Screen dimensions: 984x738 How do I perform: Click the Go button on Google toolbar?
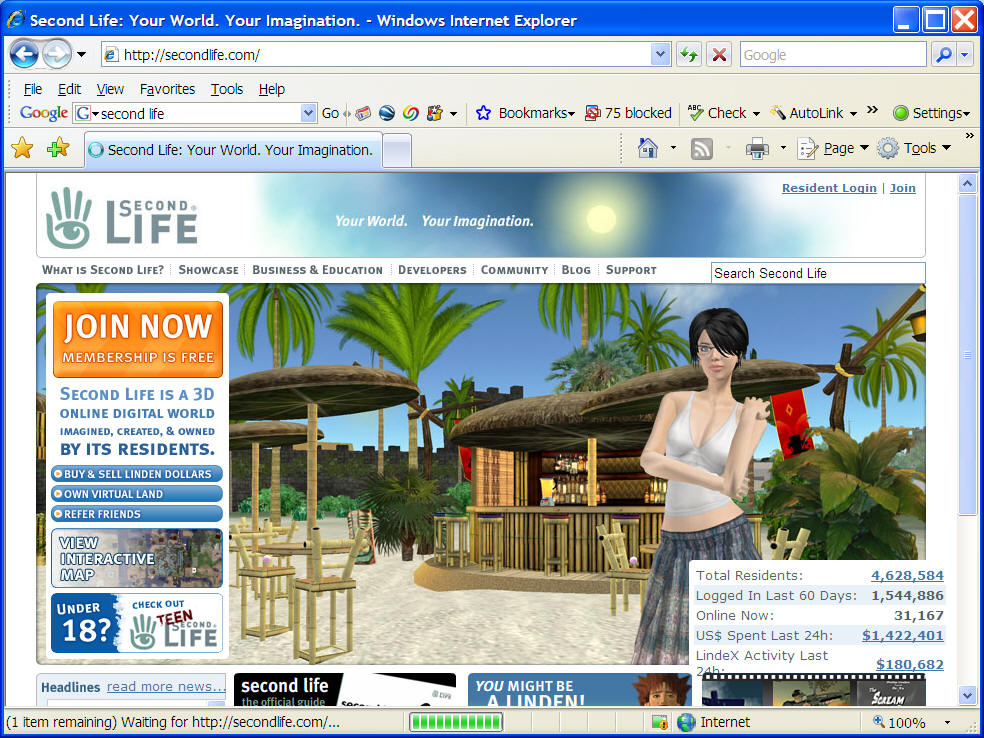click(x=330, y=113)
